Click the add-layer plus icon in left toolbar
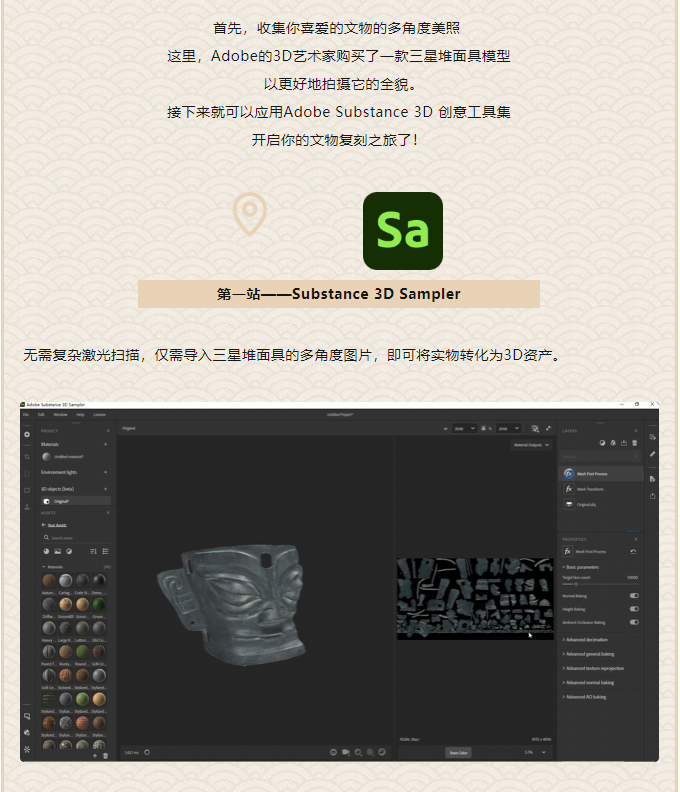680x792 pixels. 27,434
